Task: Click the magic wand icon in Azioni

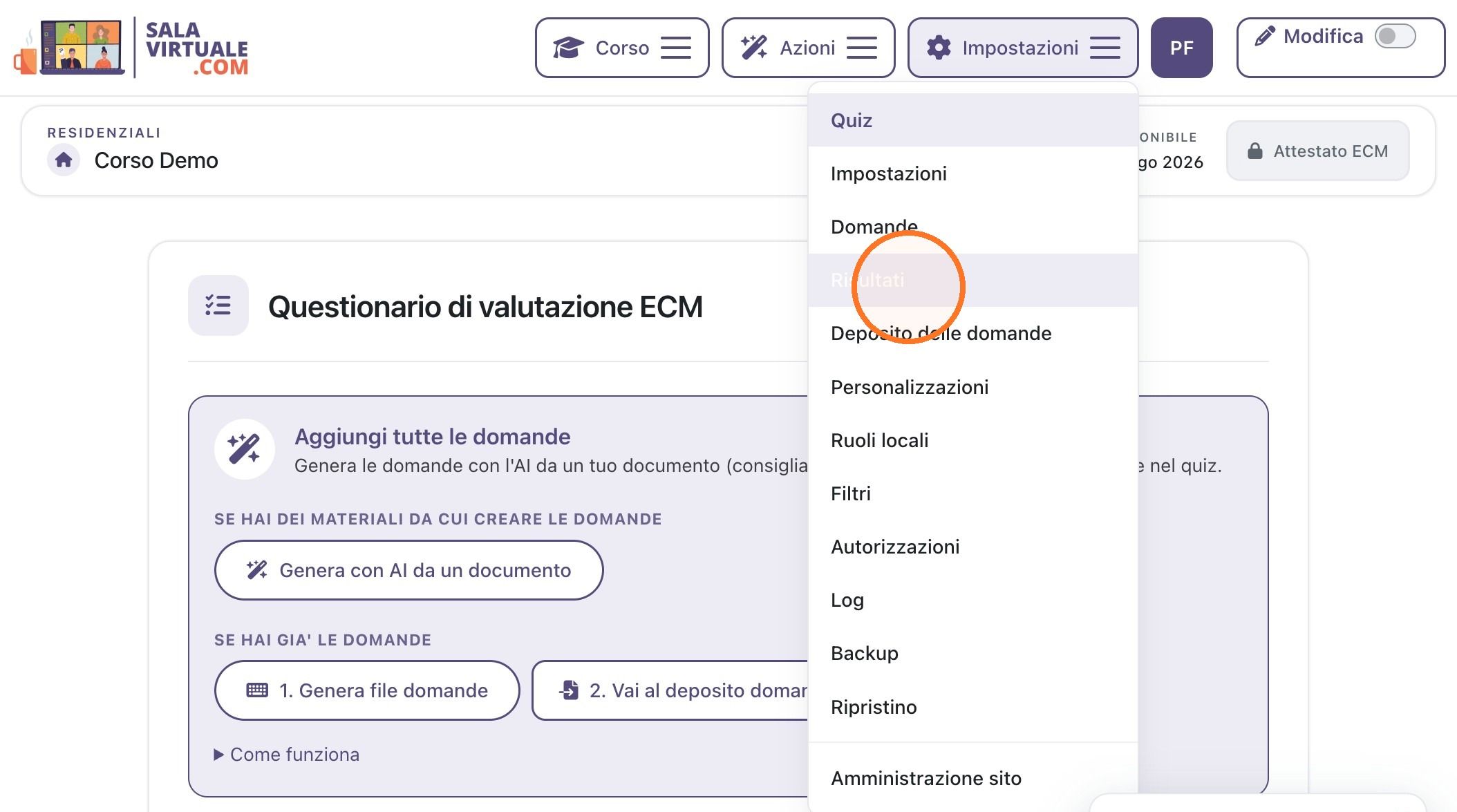Action: pos(753,48)
